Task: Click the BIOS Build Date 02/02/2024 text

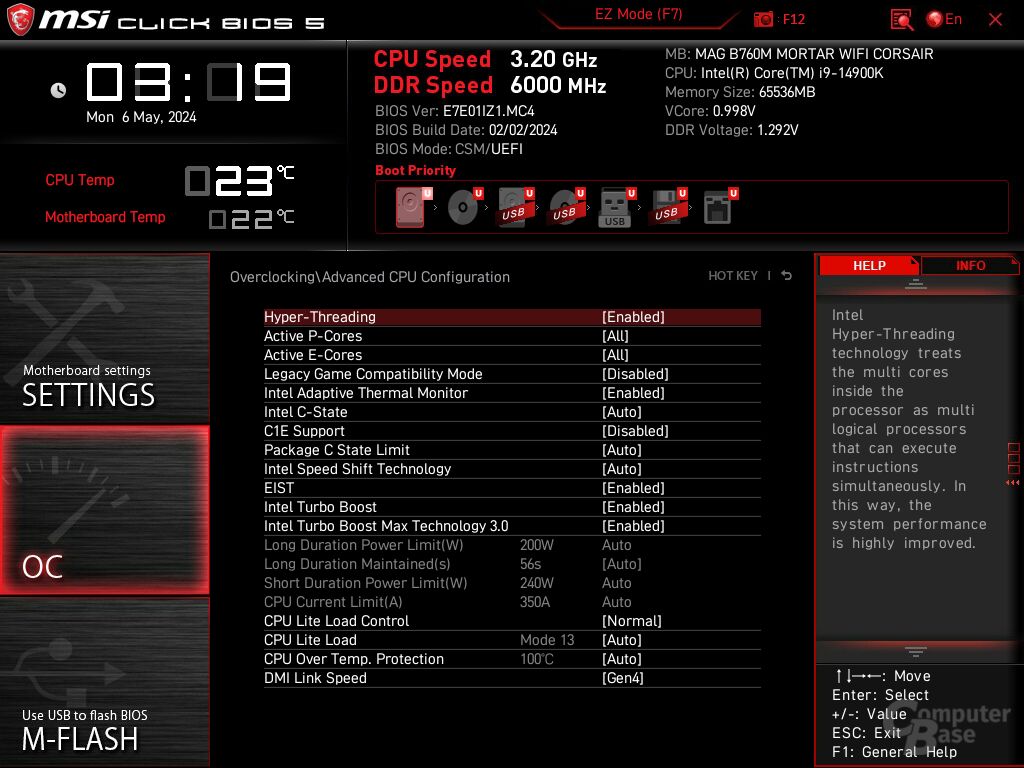Action: click(466, 130)
